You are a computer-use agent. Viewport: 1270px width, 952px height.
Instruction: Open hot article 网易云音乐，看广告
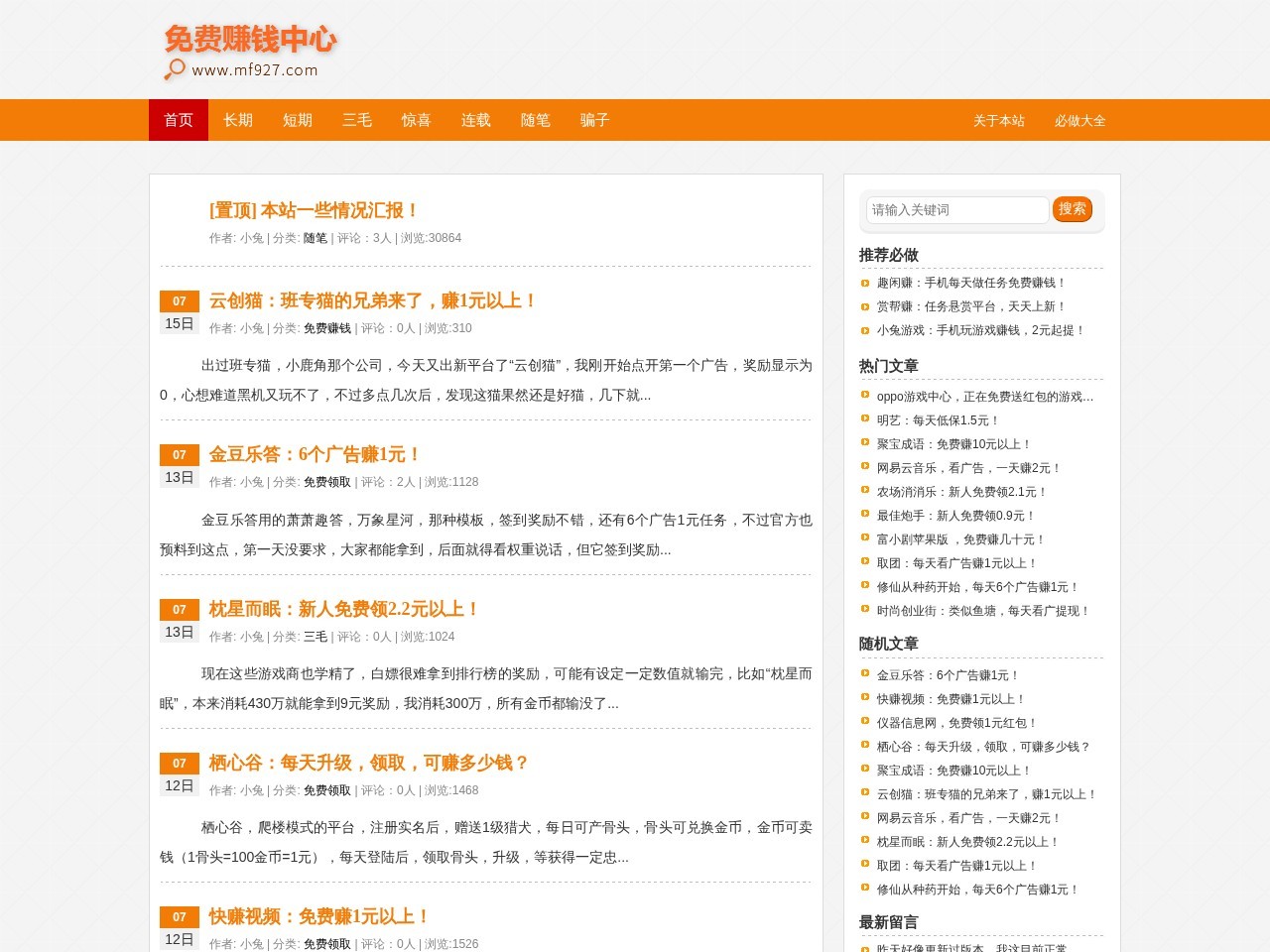pos(969,468)
